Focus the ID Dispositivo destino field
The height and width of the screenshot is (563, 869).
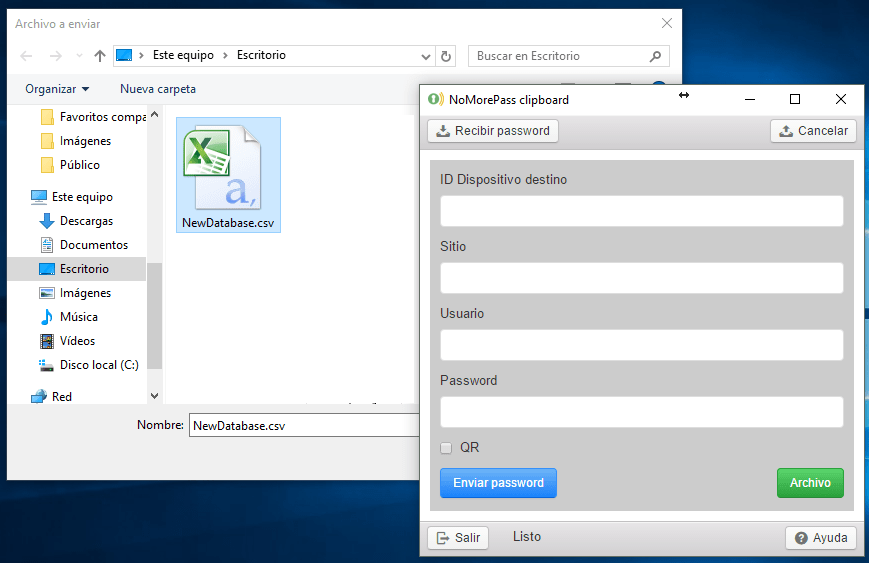tap(642, 211)
